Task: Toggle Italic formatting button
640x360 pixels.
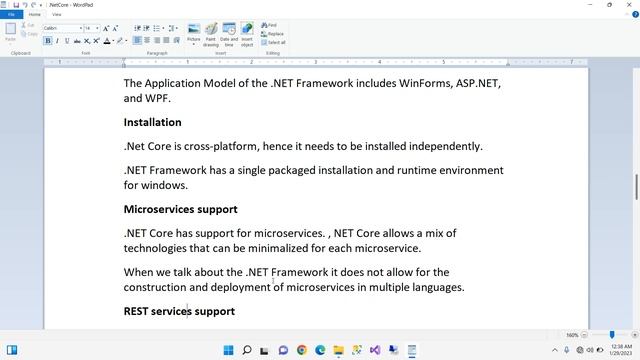Action: (x=58, y=41)
